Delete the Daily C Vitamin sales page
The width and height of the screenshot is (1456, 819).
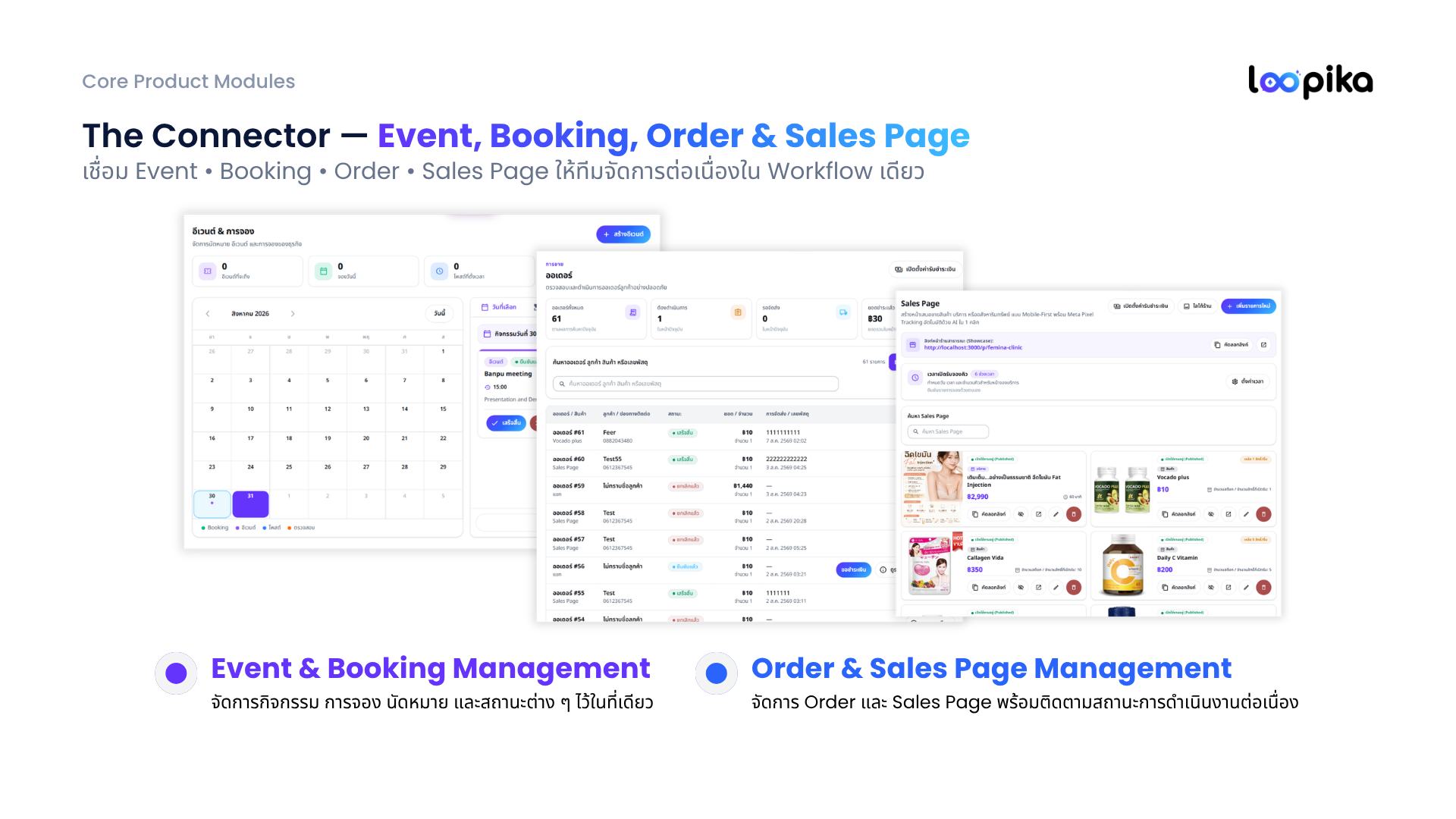click(x=1263, y=587)
